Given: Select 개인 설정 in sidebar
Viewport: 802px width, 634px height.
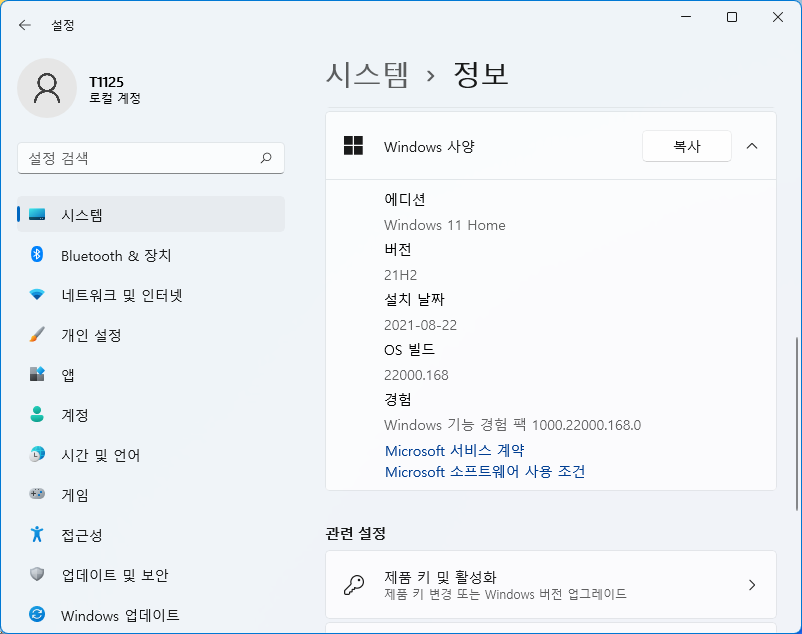Looking at the screenshot, I should (x=151, y=335).
